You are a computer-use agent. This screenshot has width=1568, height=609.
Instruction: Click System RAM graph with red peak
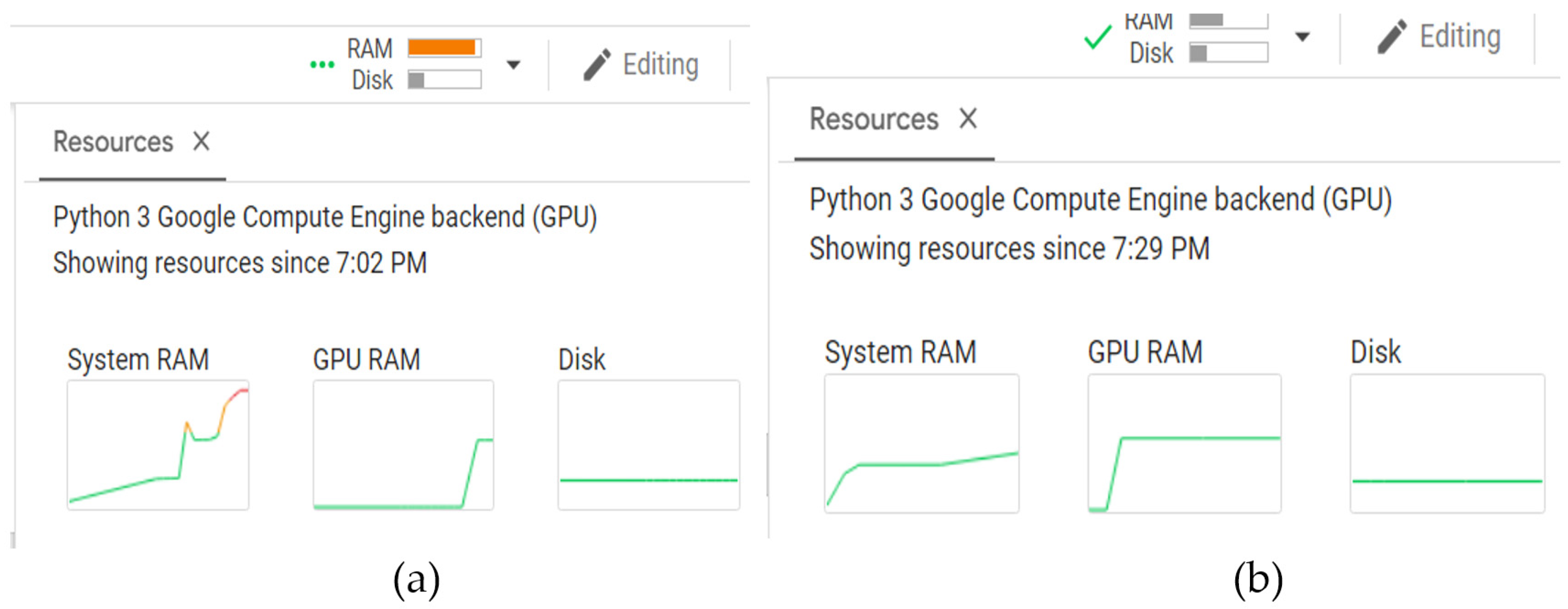click(x=158, y=445)
